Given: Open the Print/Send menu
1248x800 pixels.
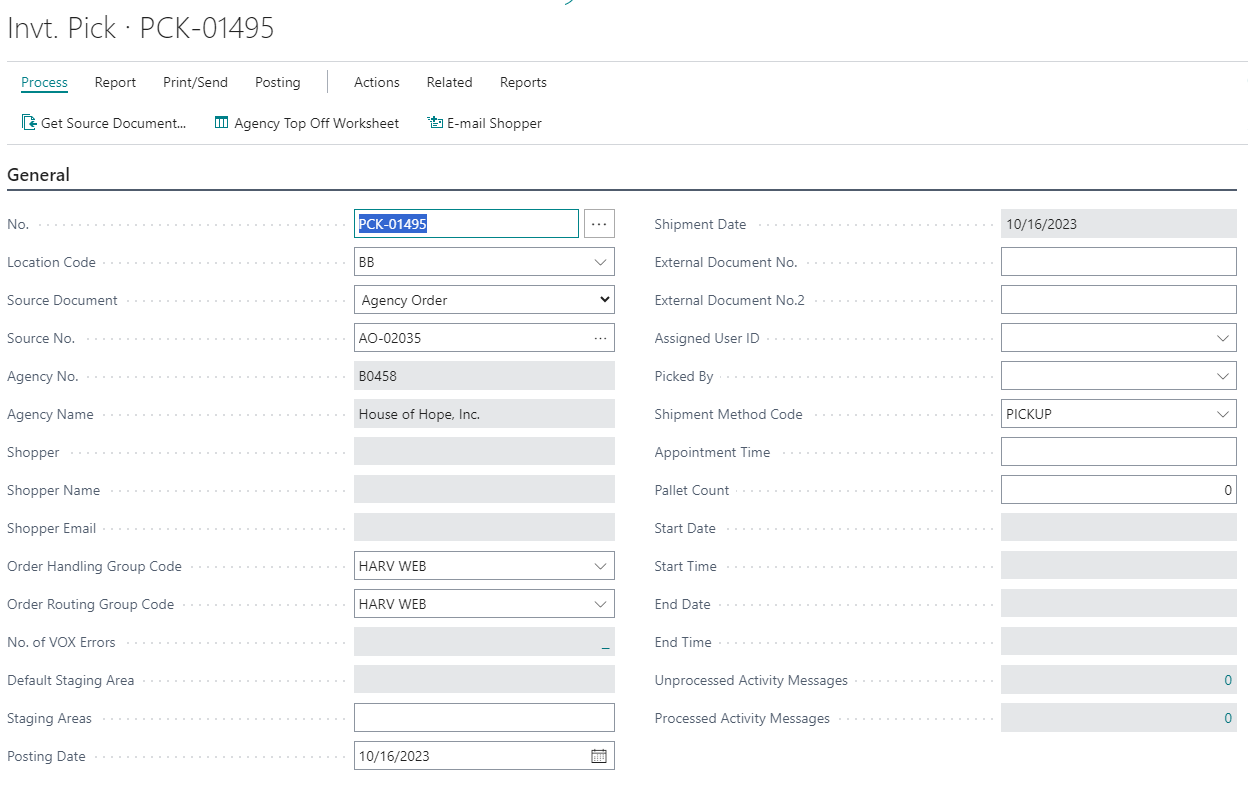Looking at the screenshot, I should pos(195,82).
